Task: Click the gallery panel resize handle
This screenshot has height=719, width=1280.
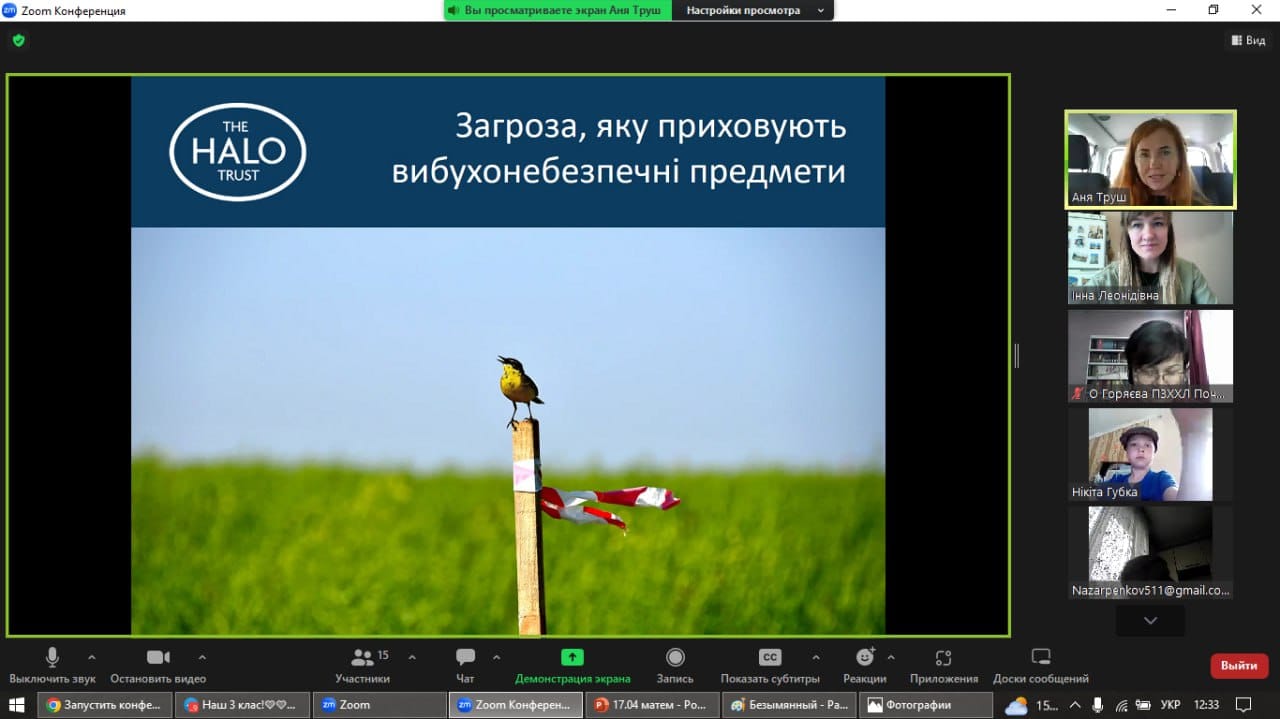Action: pos(1017,355)
